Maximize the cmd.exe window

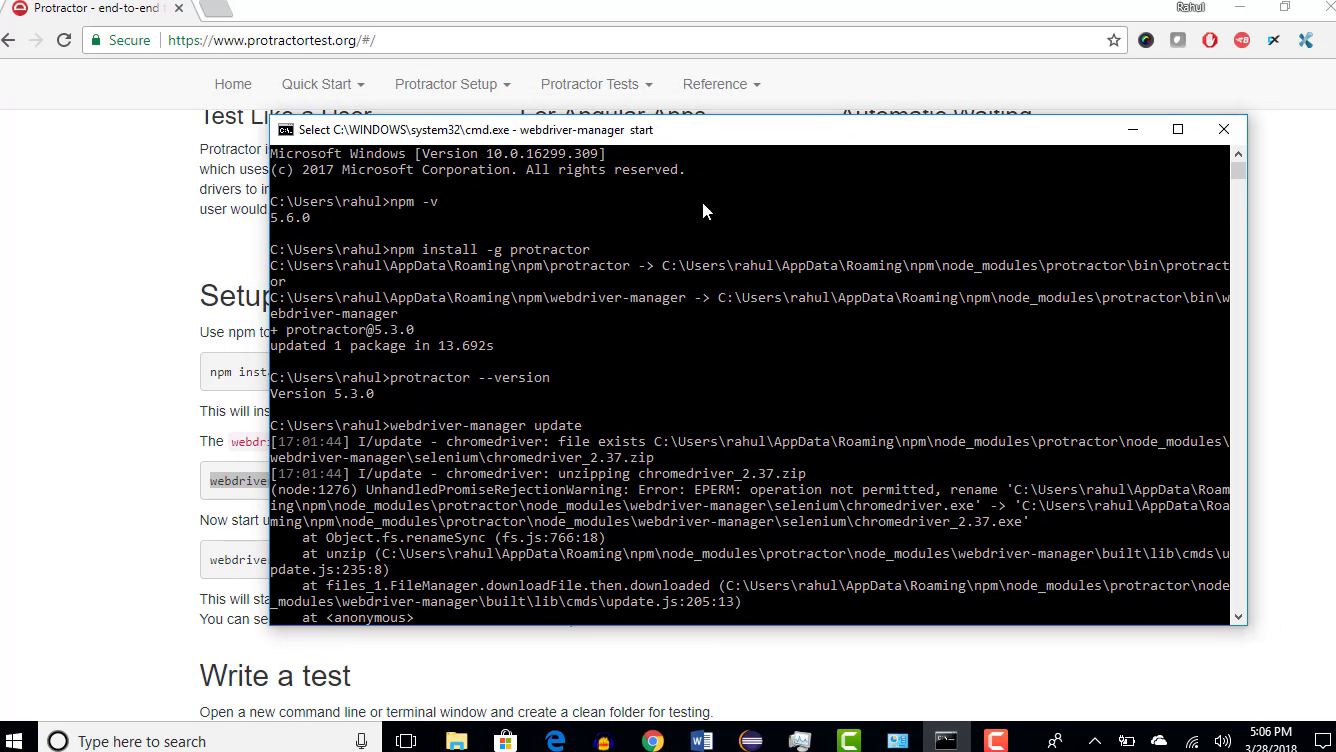(1178, 129)
